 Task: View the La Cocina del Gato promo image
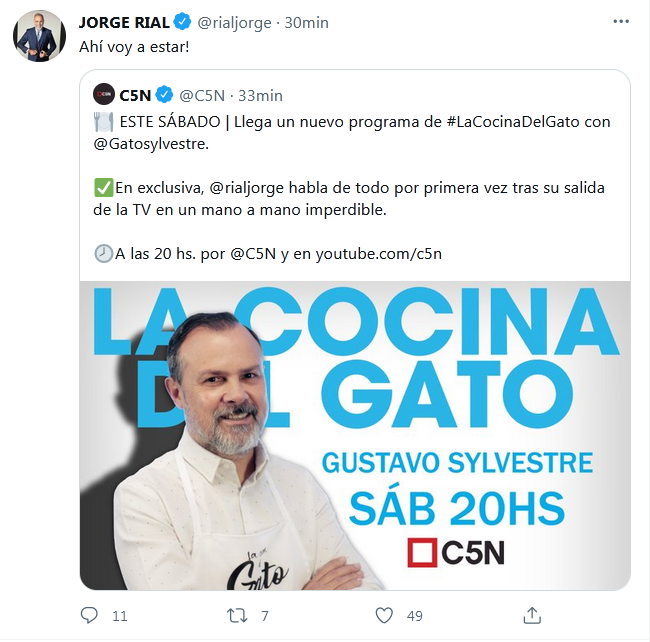(355, 435)
